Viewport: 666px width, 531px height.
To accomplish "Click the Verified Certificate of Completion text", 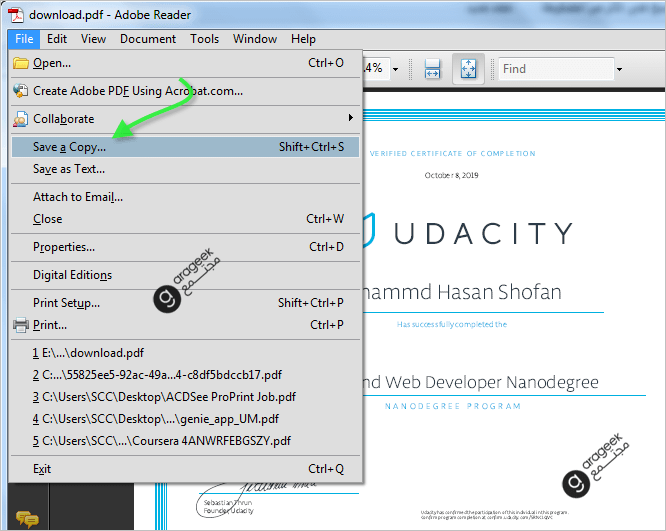I will pyautogui.click(x=452, y=153).
